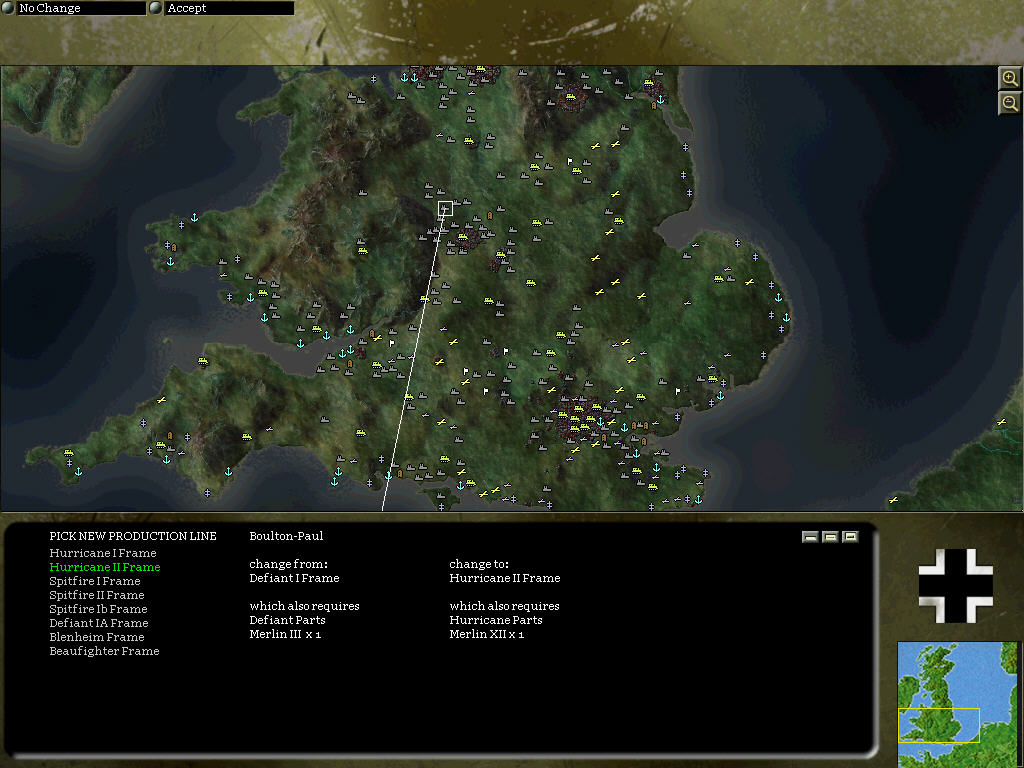Click the Luftwaffe cross emblem
The width and height of the screenshot is (1024, 768).
tap(956, 586)
